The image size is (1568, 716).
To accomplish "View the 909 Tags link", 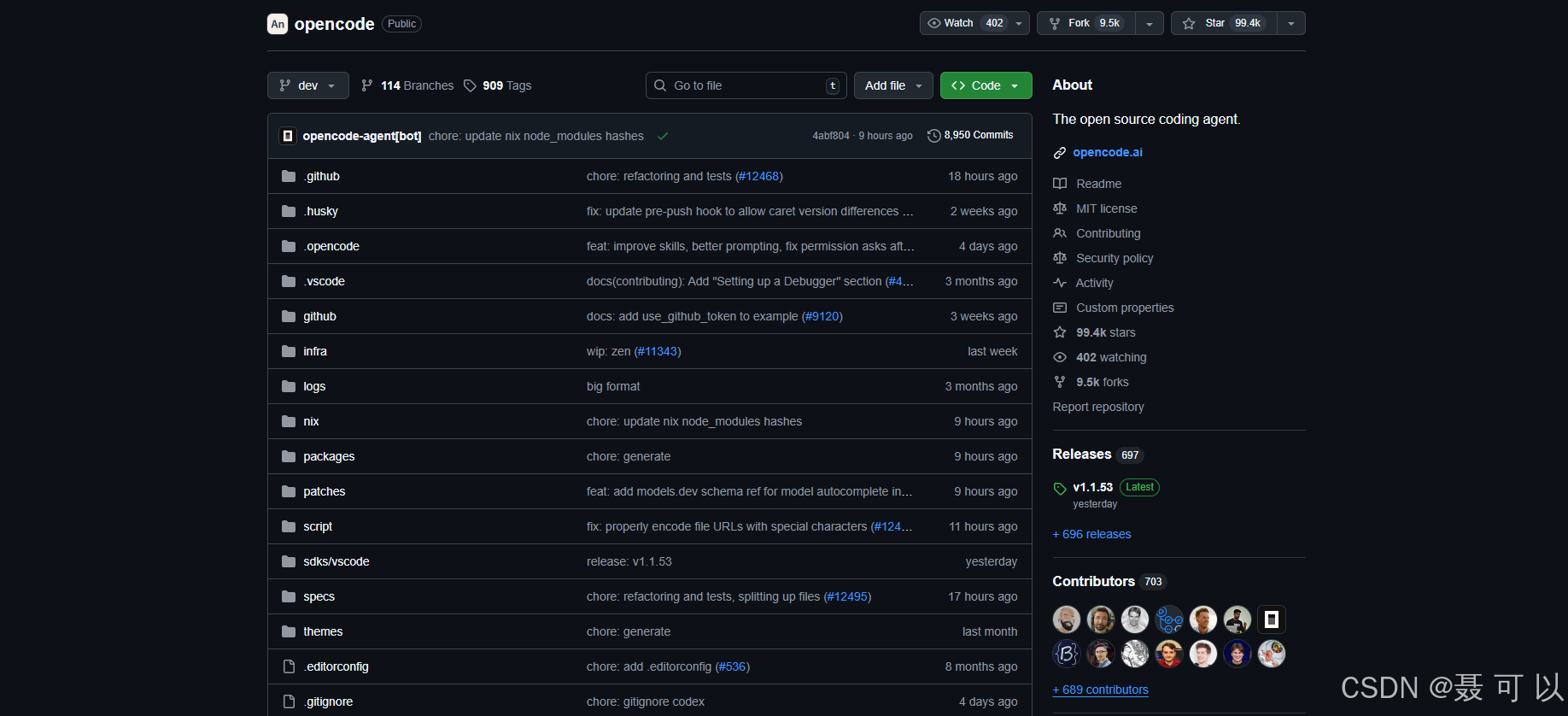I will coord(498,85).
